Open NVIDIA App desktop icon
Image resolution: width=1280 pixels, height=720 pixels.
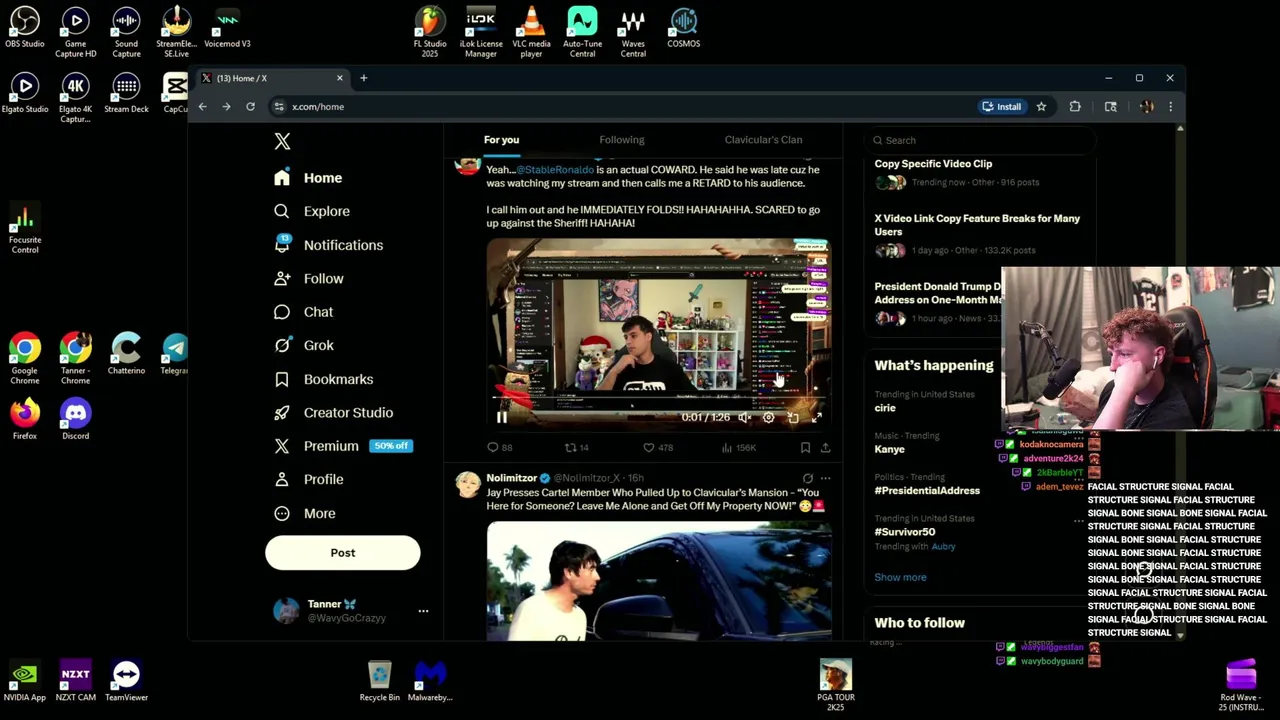click(25, 680)
